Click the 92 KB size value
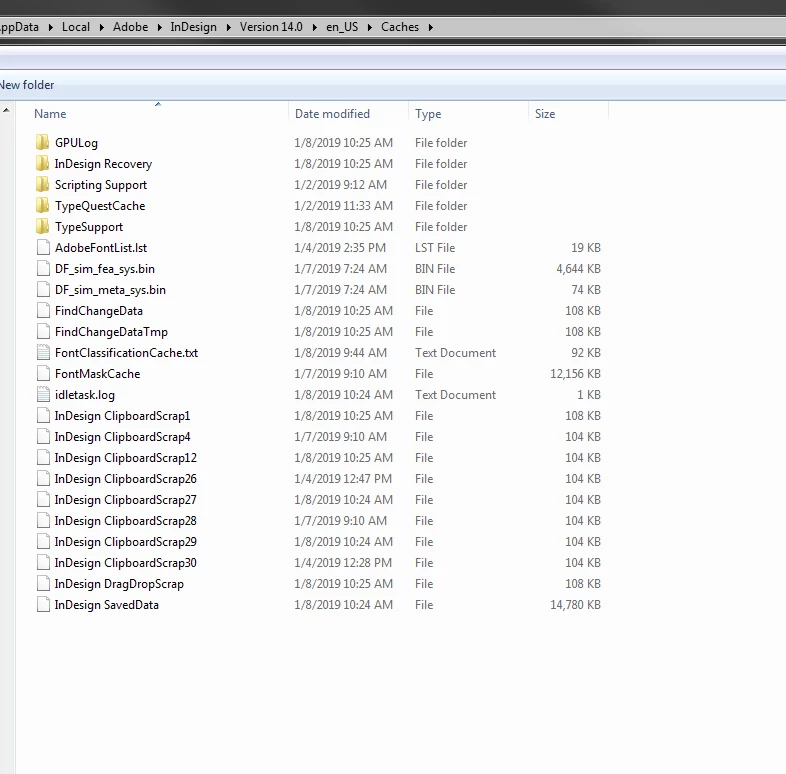This screenshot has width=786, height=774. click(585, 353)
